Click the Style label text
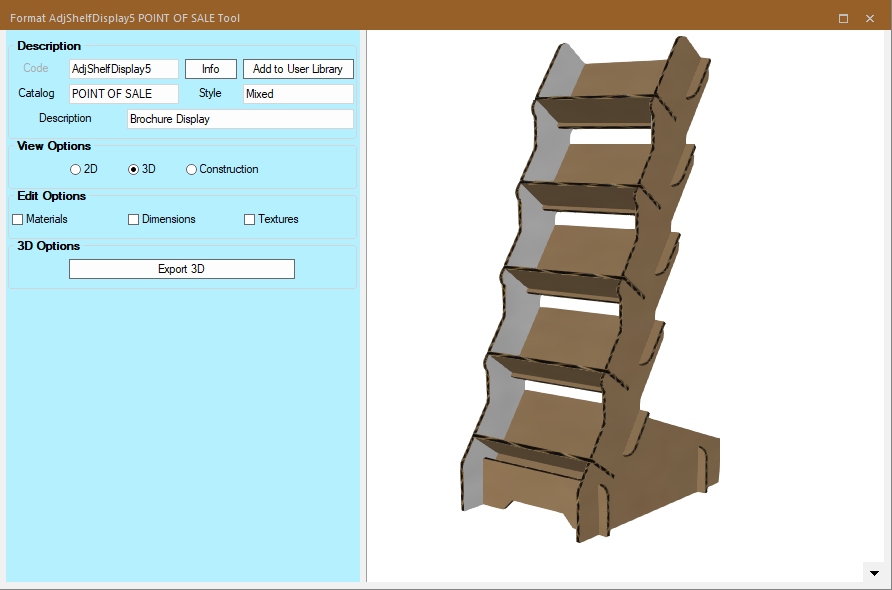This screenshot has height=590, width=892. coord(210,93)
